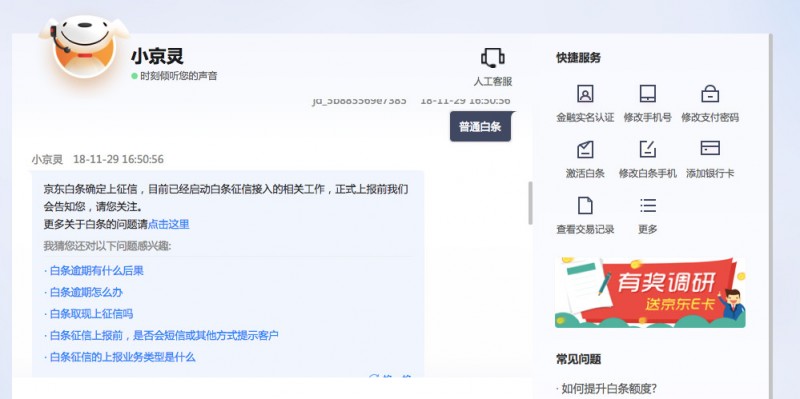This screenshot has height=399, width=800.
Task: Select the 激活白条 icon
Action: point(585,149)
